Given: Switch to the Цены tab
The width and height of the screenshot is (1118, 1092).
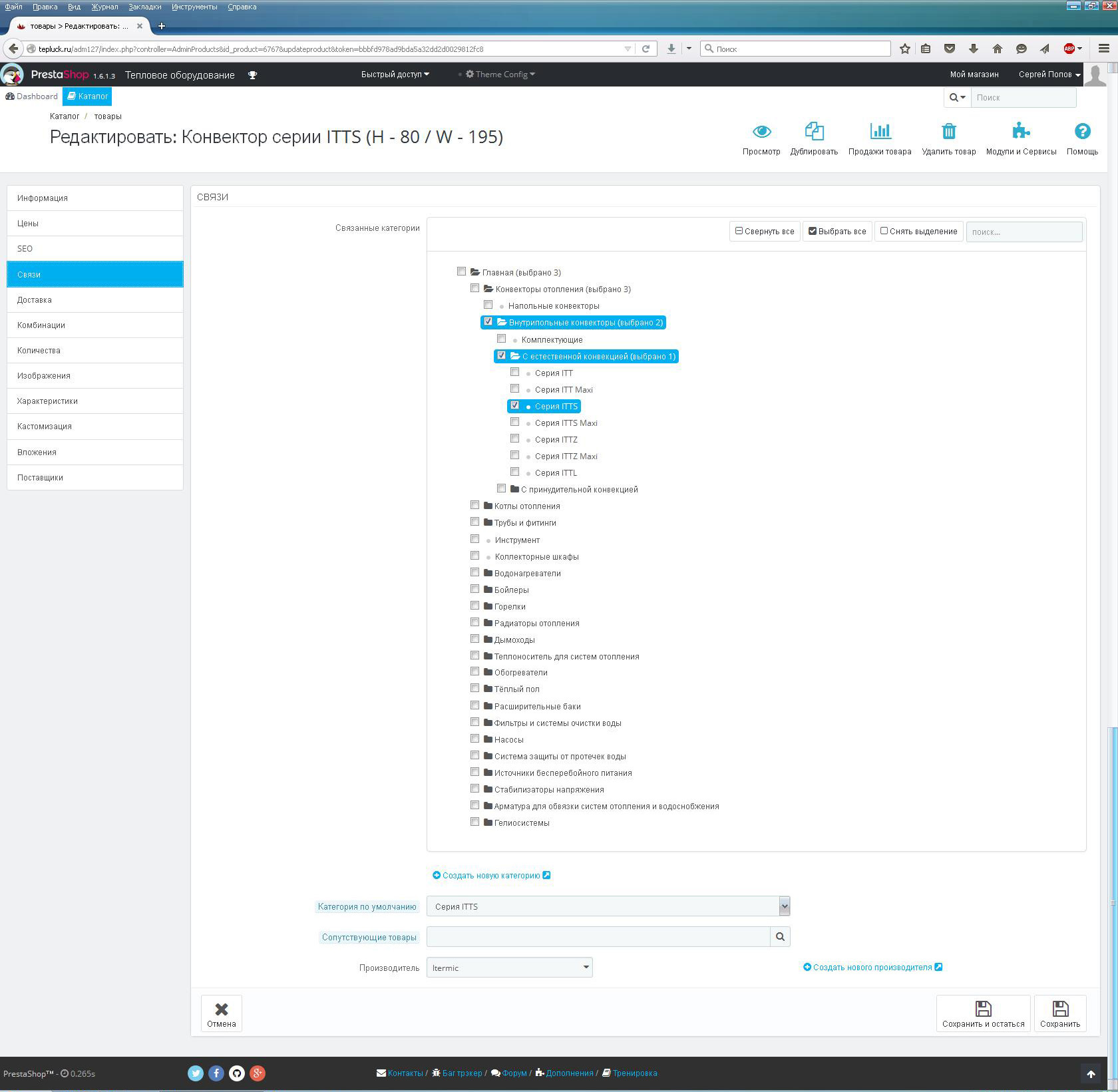Looking at the screenshot, I should tap(95, 224).
